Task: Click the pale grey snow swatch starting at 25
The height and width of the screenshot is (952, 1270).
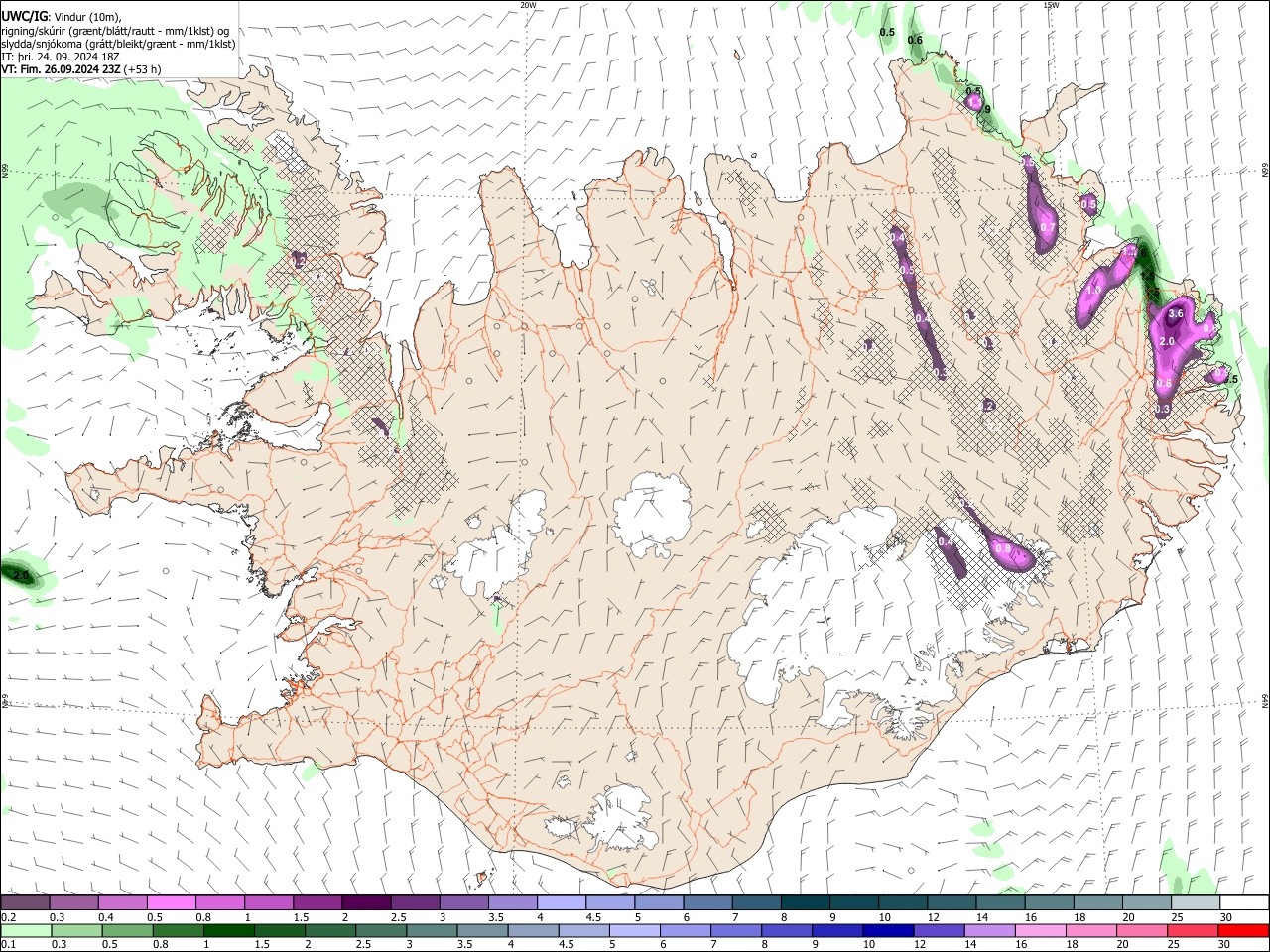Action: [x=1196, y=903]
